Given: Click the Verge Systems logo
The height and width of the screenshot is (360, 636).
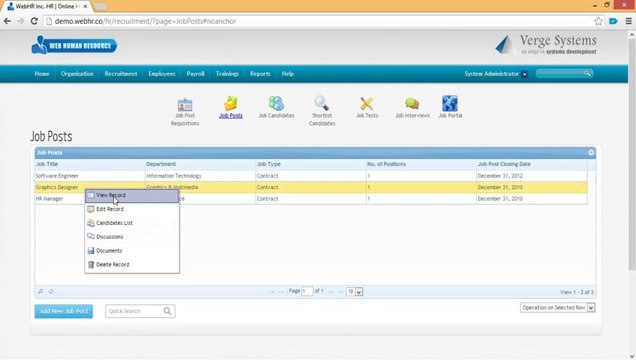Looking at the screenshot, I should pos(546,45).
